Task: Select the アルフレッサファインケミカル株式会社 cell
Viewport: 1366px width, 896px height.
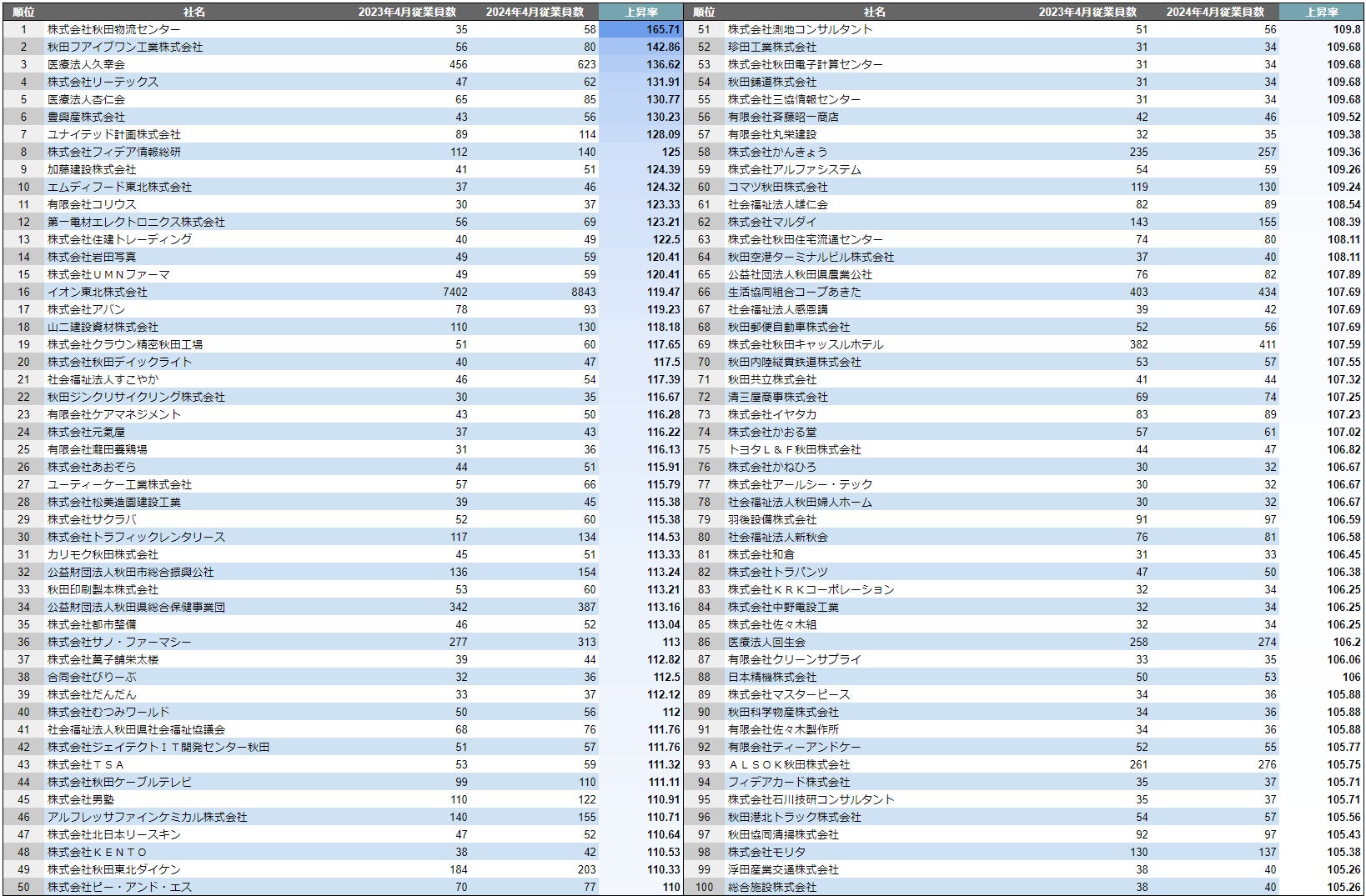Action: tap(148, 817)
